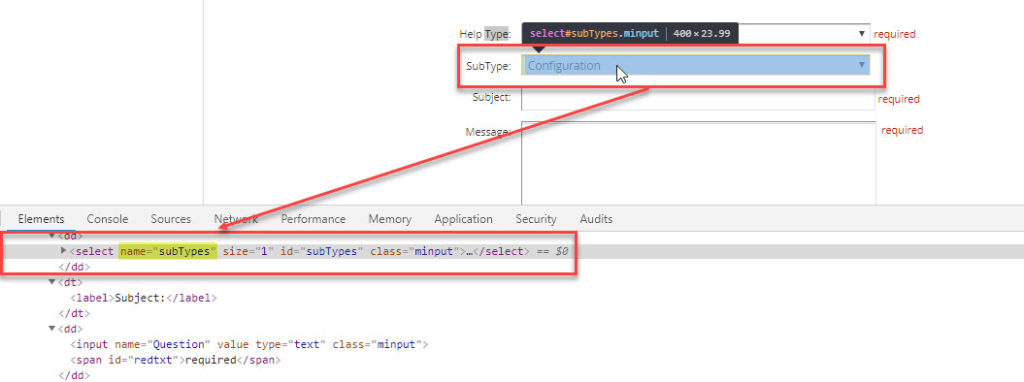Open the Application tab
Screen dimensions: 1024x382
pos(463,219)
